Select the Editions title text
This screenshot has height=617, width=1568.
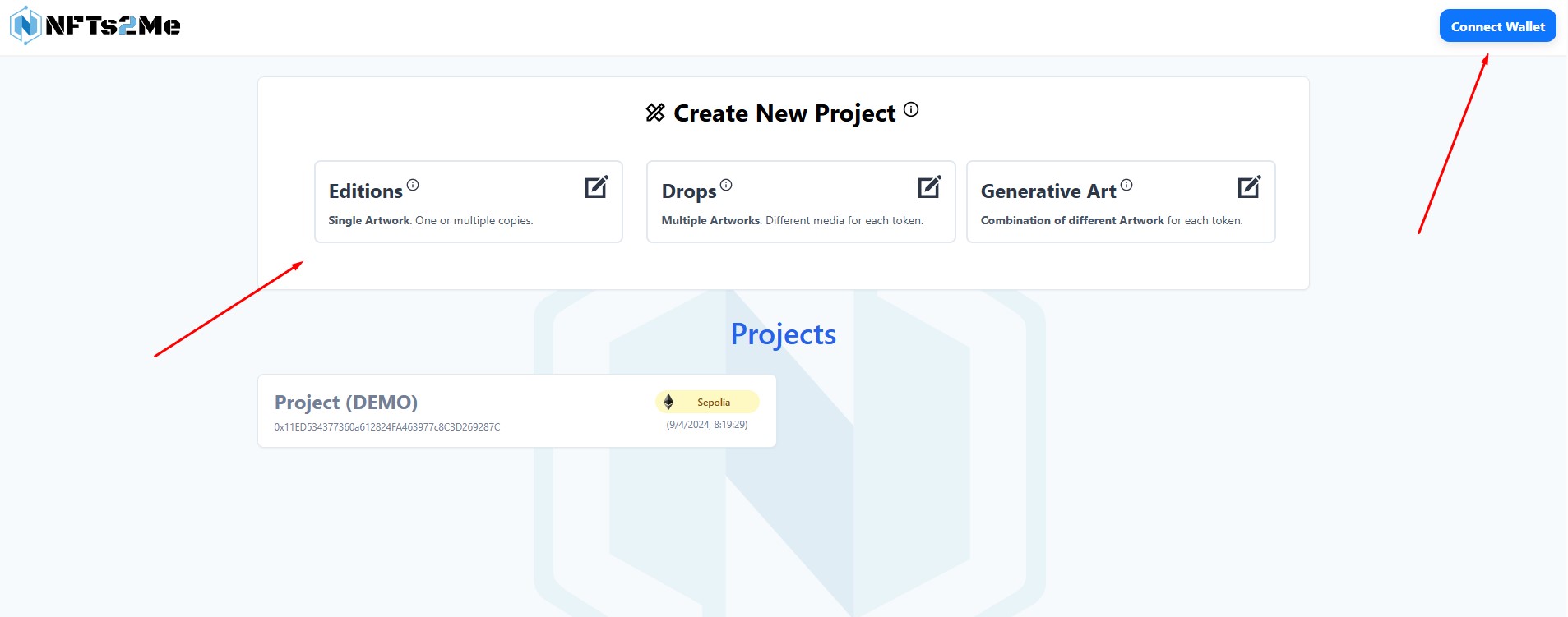pos(365,191)
